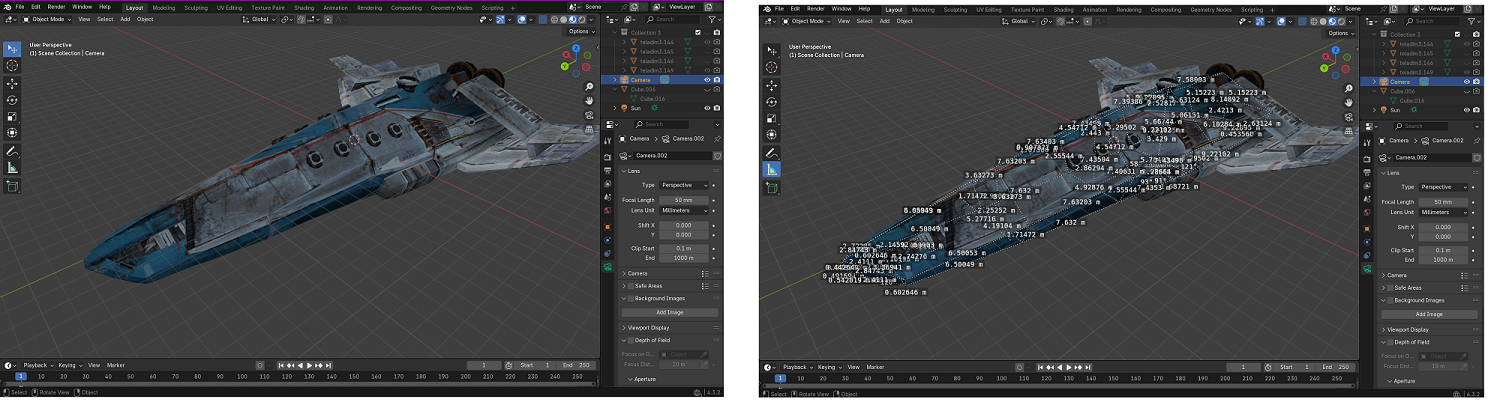
Task: Click zoom magnifier icon in right viewport
Action: click(x=1350, y=88)
